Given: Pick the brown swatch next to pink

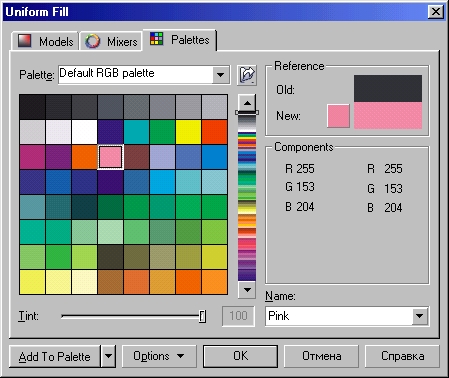Looking at the screenshot, I should coord(136,157).
